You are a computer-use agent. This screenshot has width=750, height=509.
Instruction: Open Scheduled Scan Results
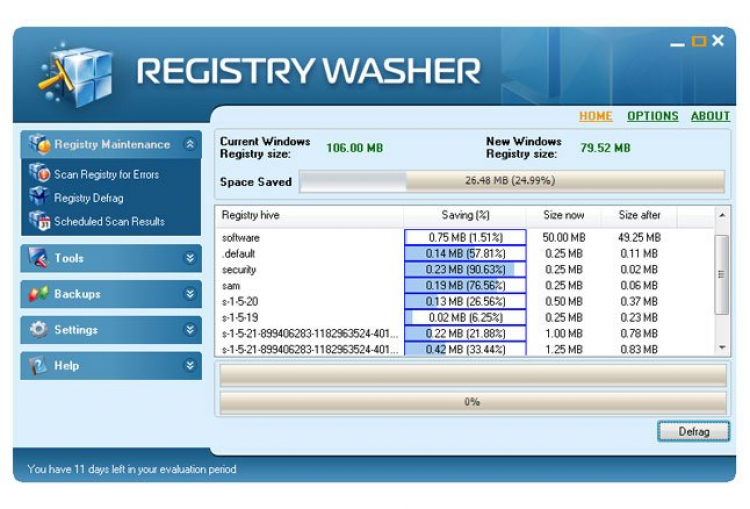tap(109, 221)
